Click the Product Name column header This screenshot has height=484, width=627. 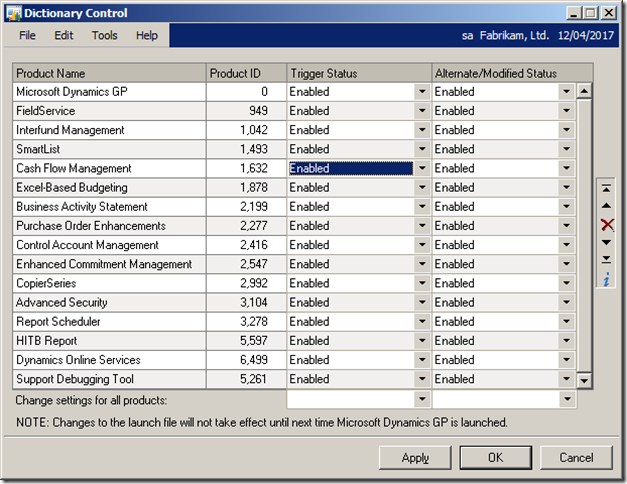[109, 73]
